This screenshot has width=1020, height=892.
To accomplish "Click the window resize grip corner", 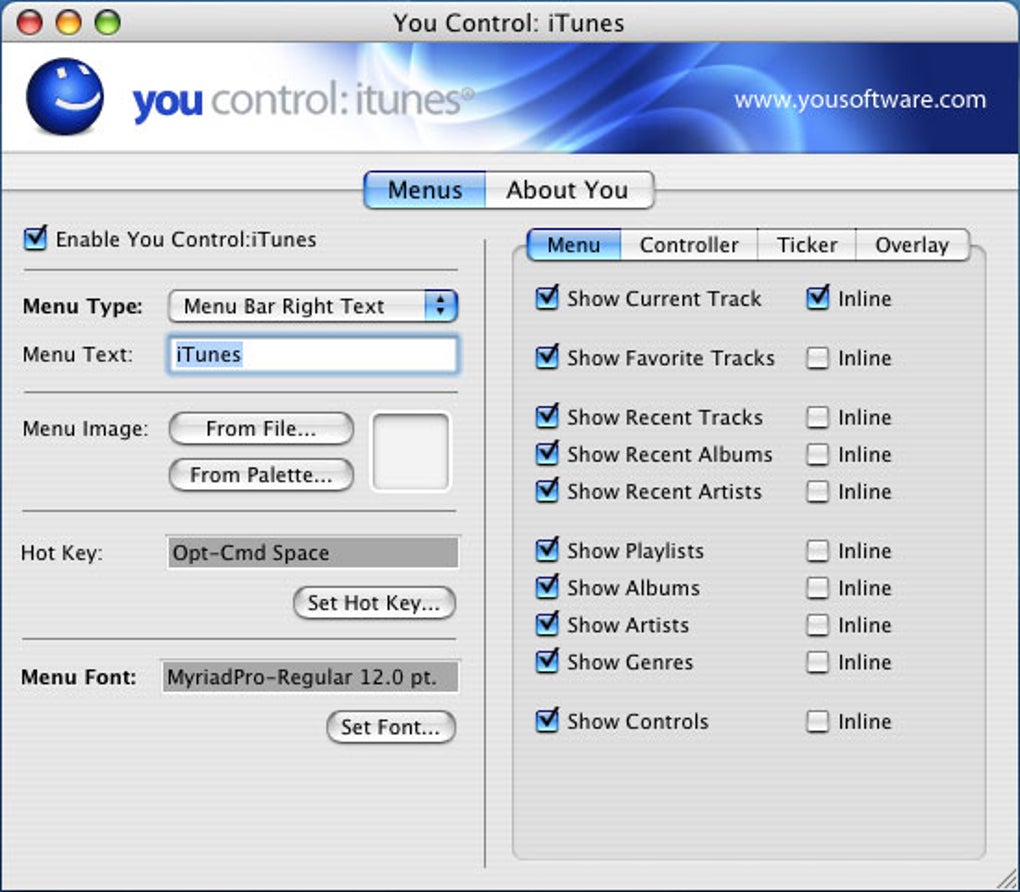I will click(x=1005, y=877).
